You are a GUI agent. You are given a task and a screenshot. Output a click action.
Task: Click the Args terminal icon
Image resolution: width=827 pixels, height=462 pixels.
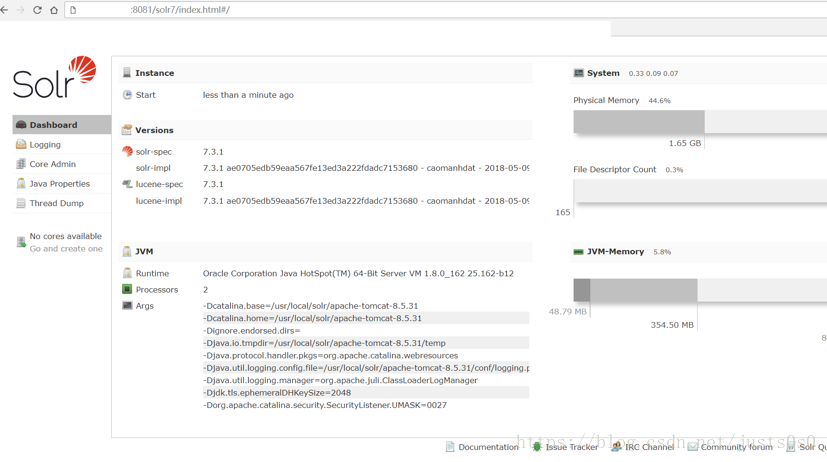(x=127, y=305)
